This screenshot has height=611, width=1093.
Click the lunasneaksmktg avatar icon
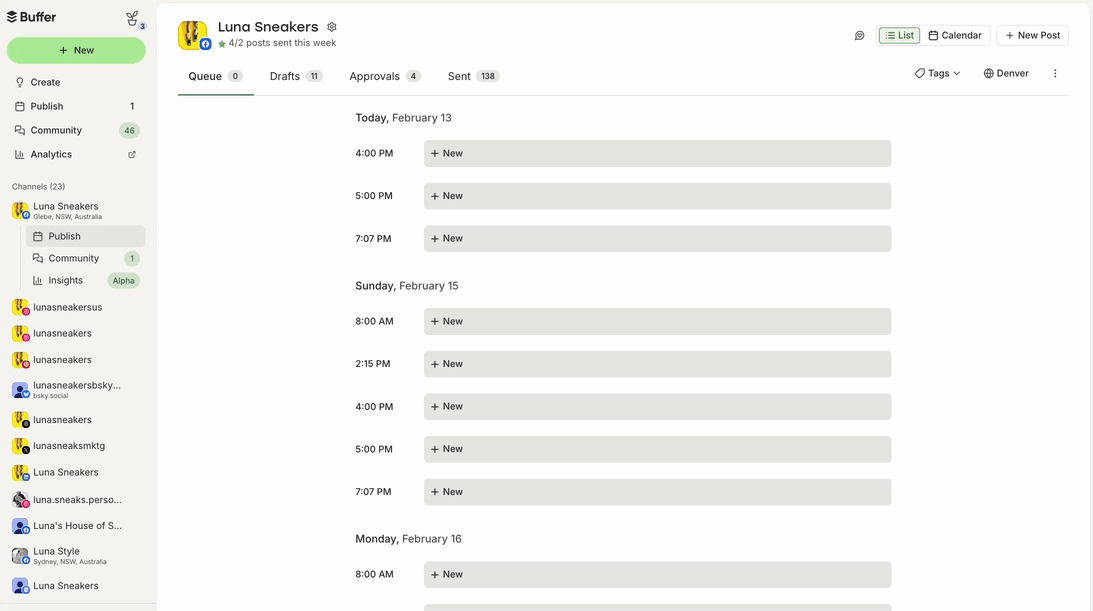coord(21,446)
